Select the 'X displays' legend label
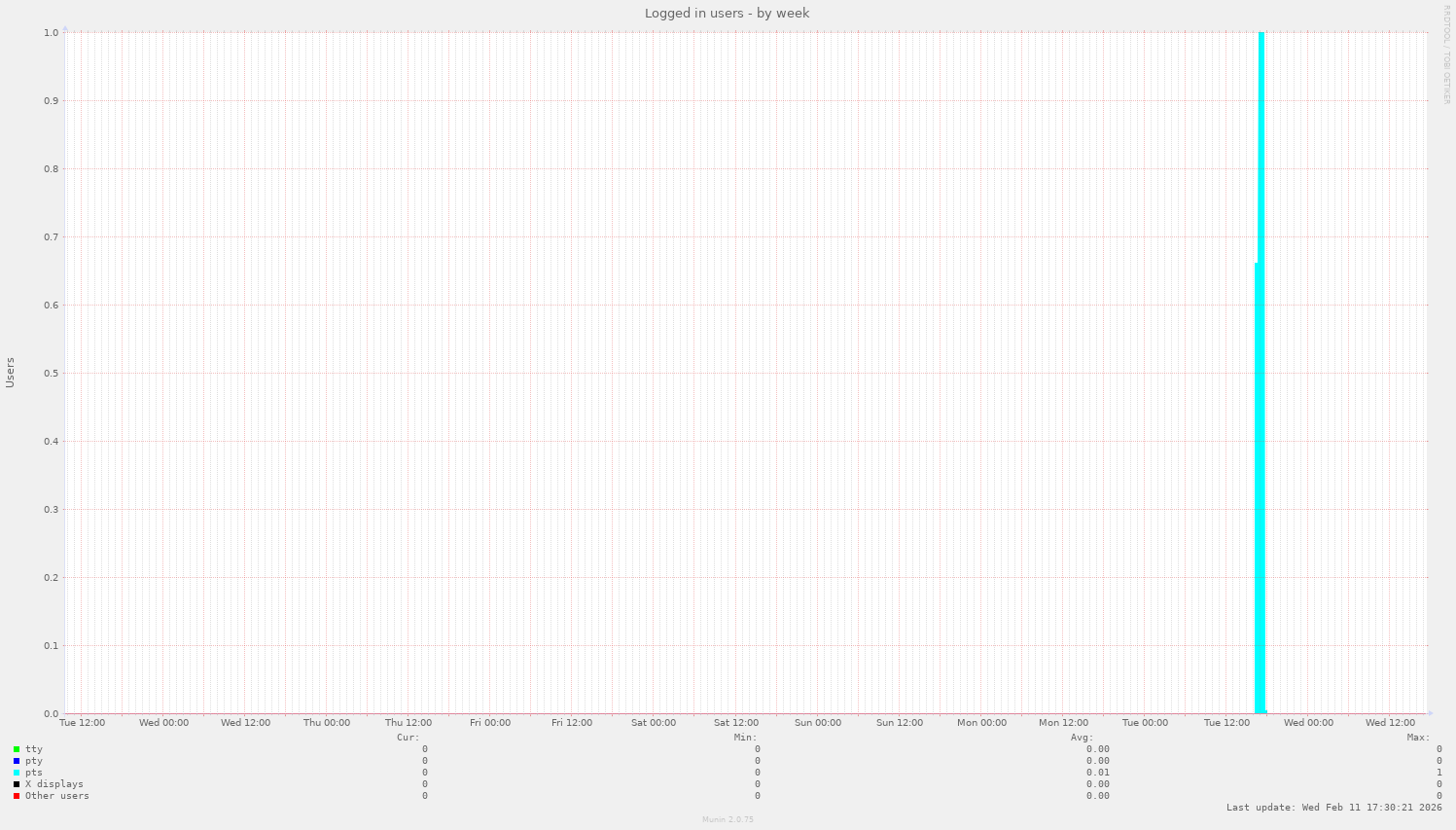Screen dimensions: 1456x830 [x=53, y=784]
